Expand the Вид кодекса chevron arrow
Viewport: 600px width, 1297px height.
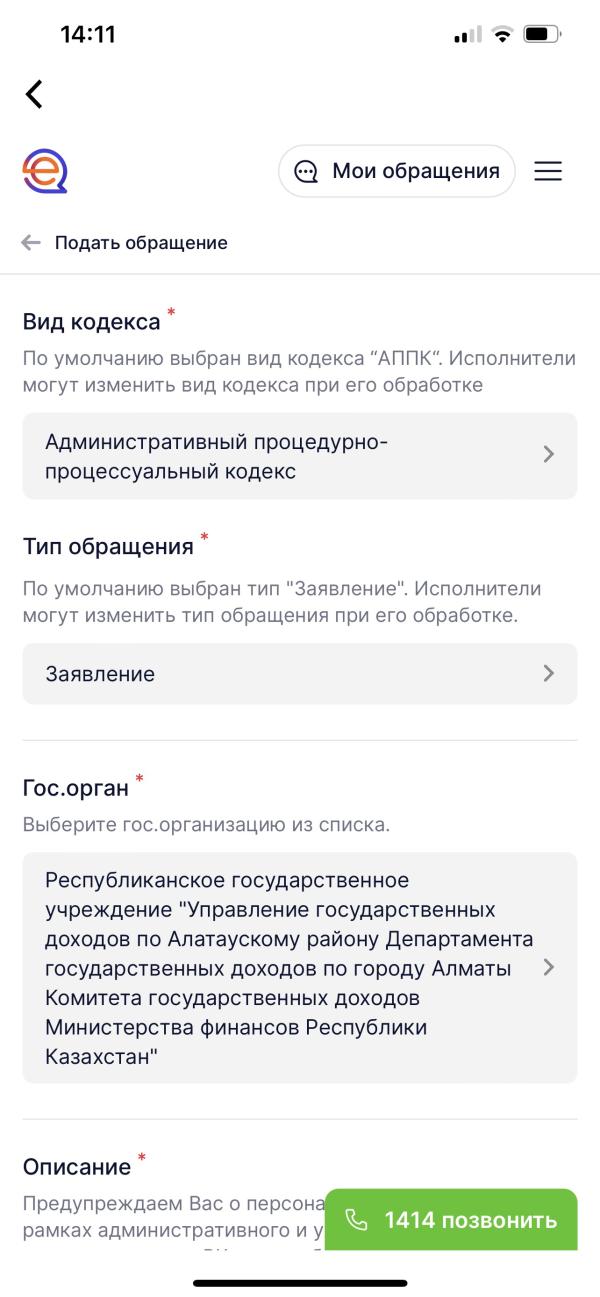pos(548,455)
